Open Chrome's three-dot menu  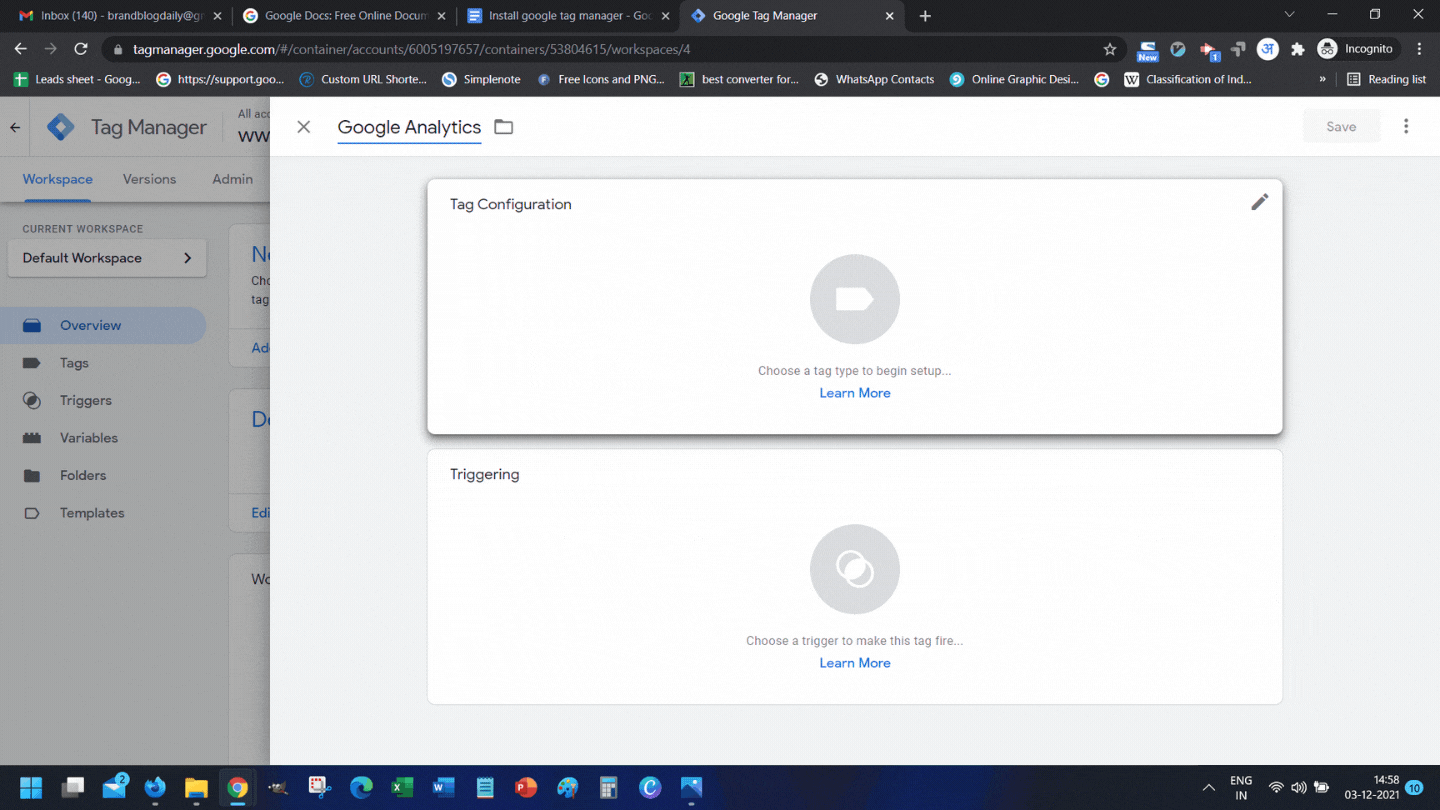coord(1419,49)
